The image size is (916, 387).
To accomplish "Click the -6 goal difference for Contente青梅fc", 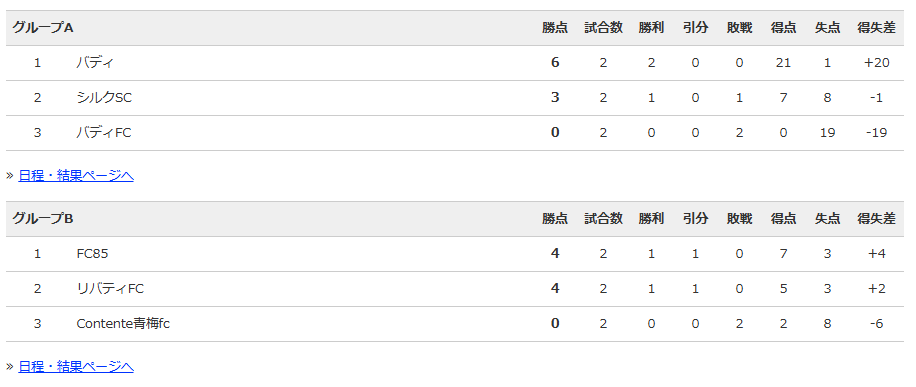I will tap(876, 324).
